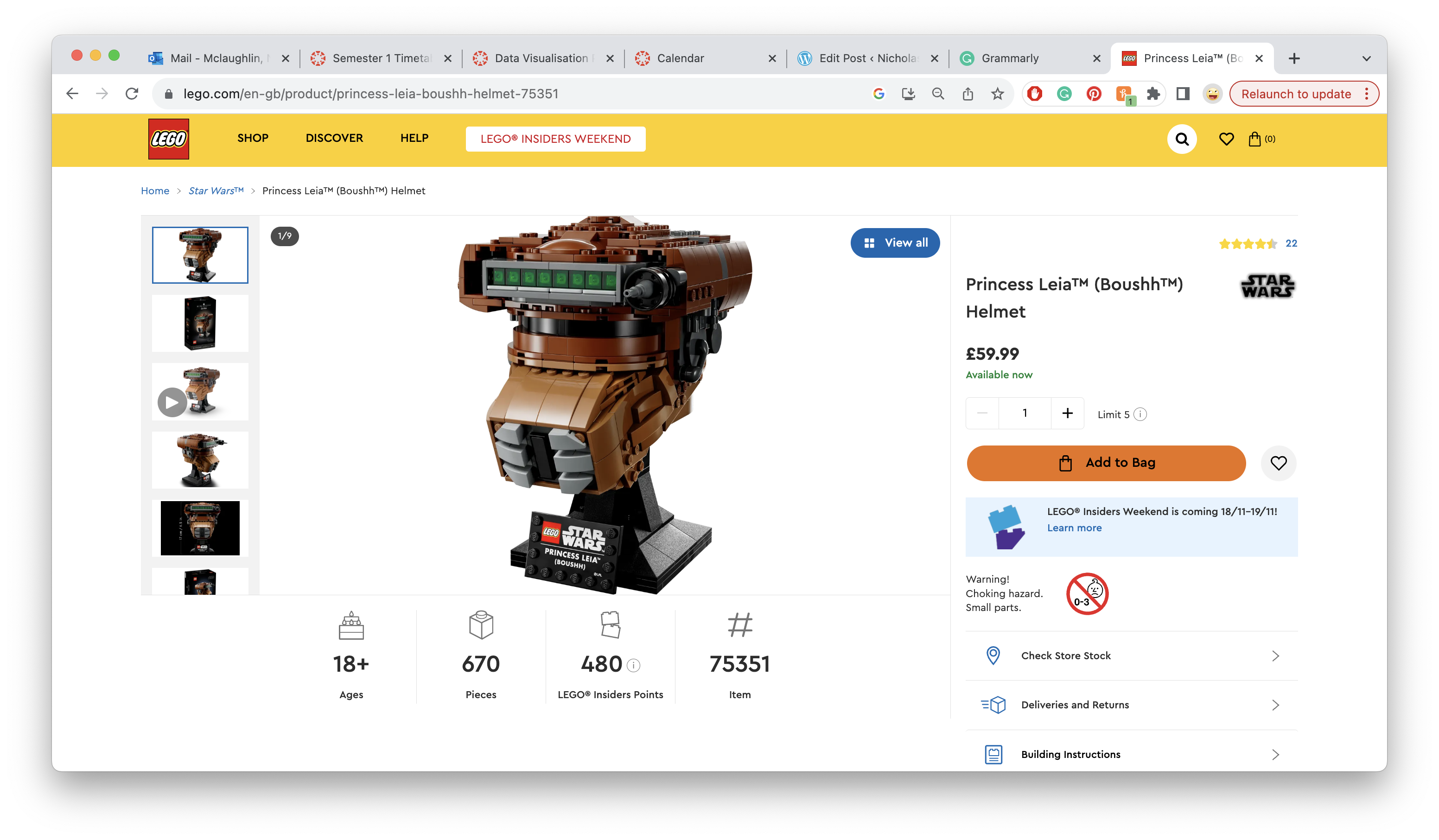Add helmet to wishlist heart button

pyautogui.click(x=1278, y=463)
